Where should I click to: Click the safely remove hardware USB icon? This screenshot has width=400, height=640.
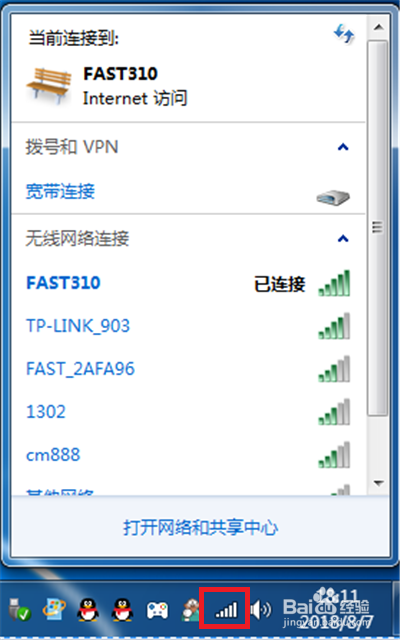click(x=20, y=610)
